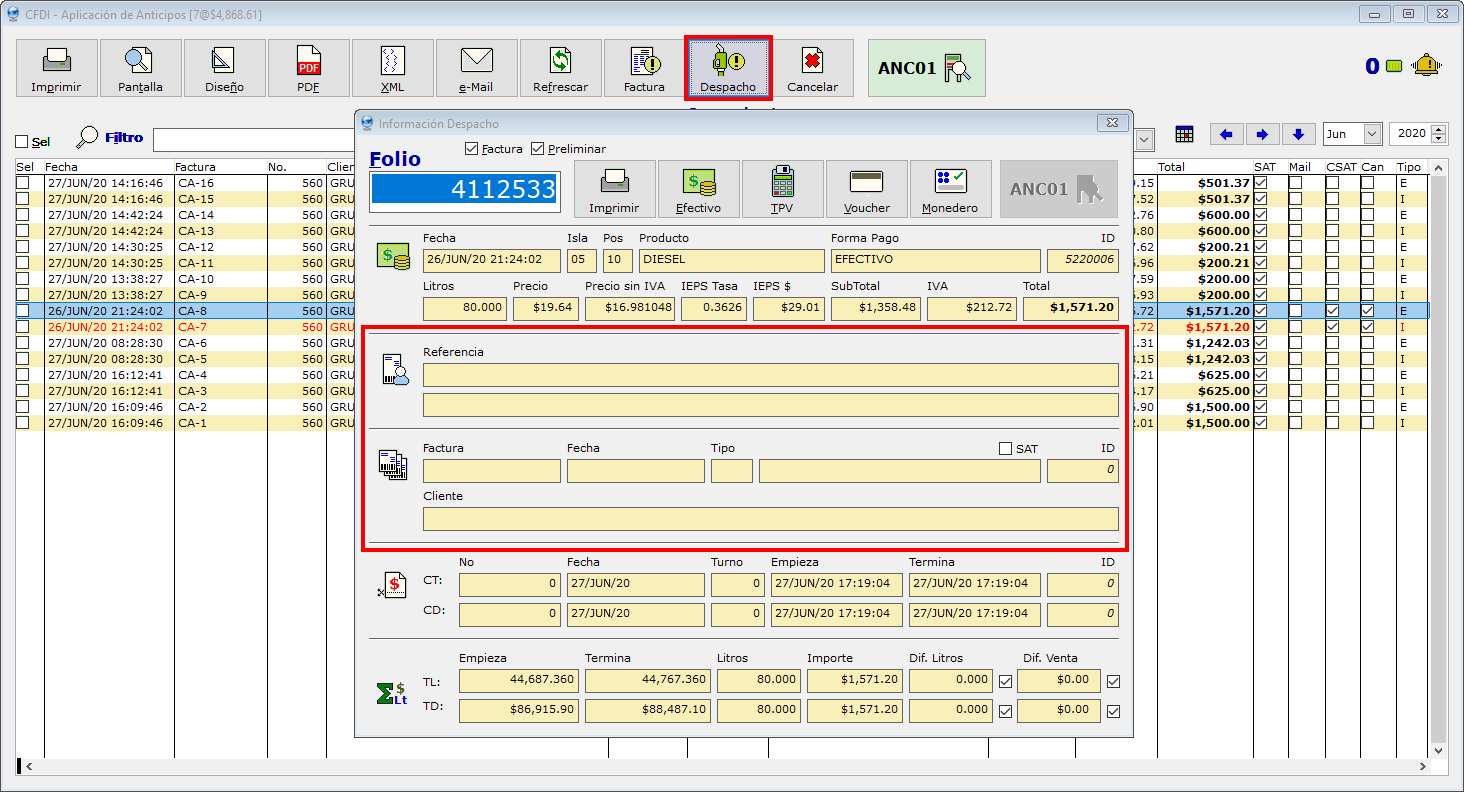
Task: Open the dropdown arrow beside the filter field
Action: pyautogui.click(x=1145, y=140)
